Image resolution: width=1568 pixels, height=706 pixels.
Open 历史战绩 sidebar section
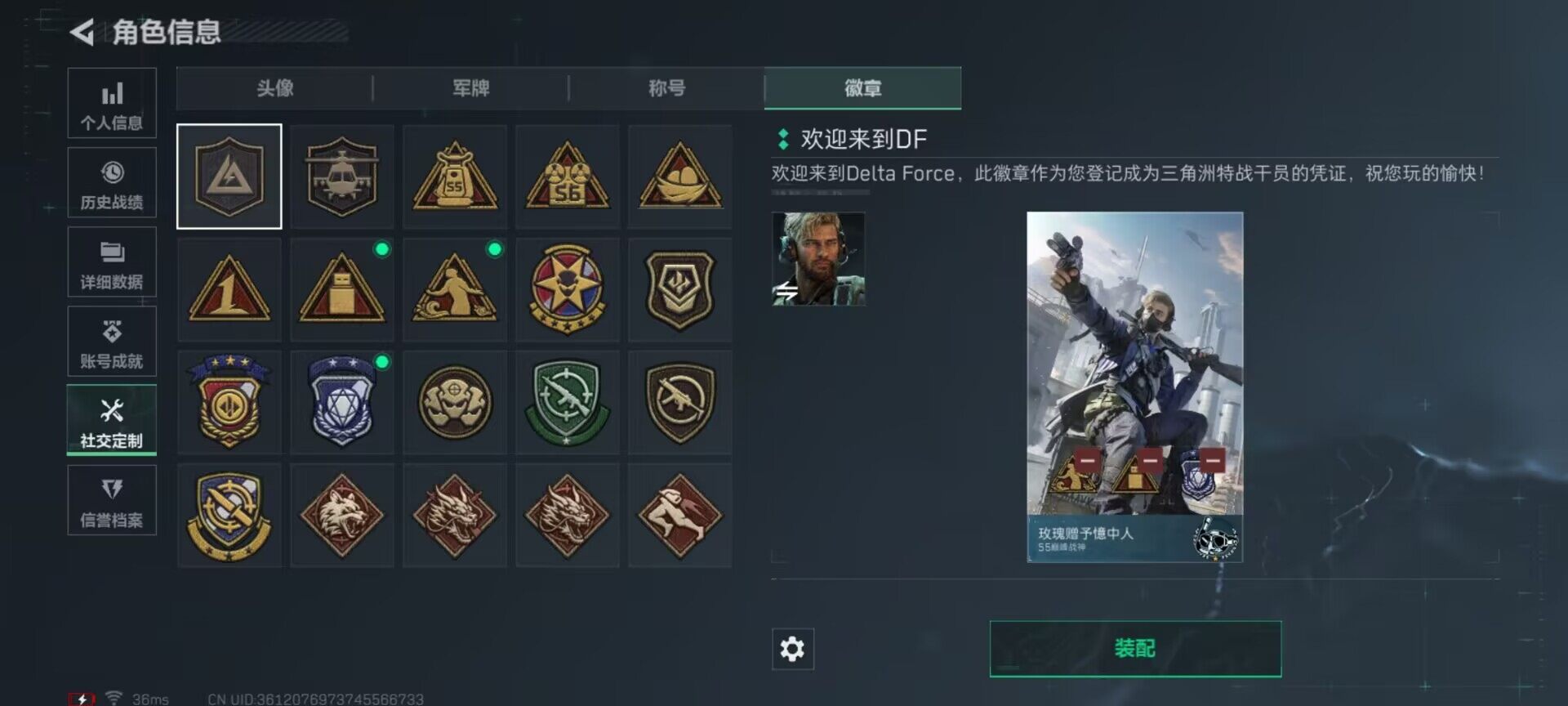pyautogui.click(x=112, y=183)
